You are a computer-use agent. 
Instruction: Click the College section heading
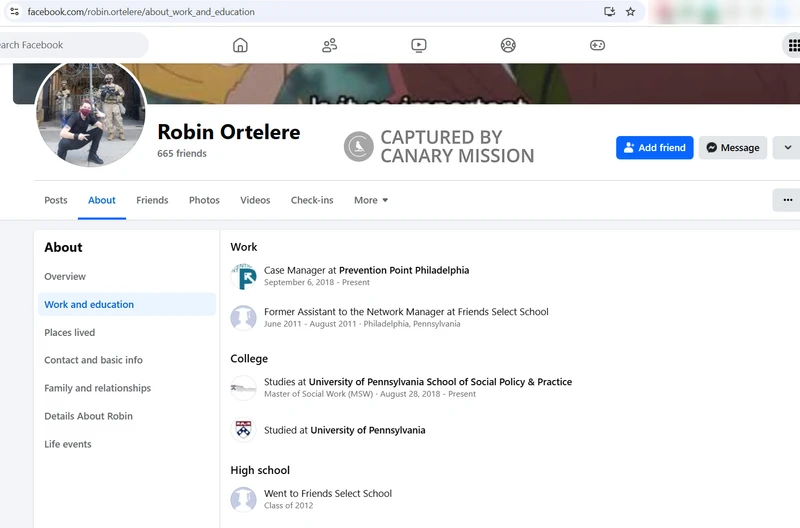click(249, 359)
